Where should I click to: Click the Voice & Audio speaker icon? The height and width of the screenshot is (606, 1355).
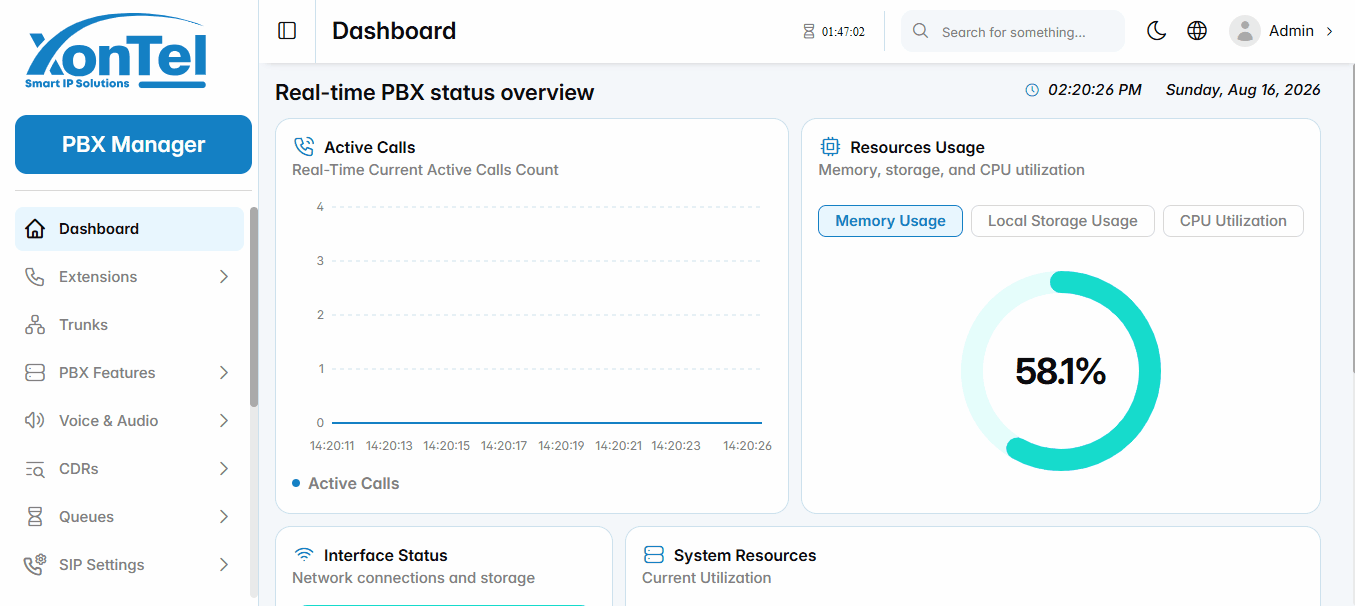[35, 421]
